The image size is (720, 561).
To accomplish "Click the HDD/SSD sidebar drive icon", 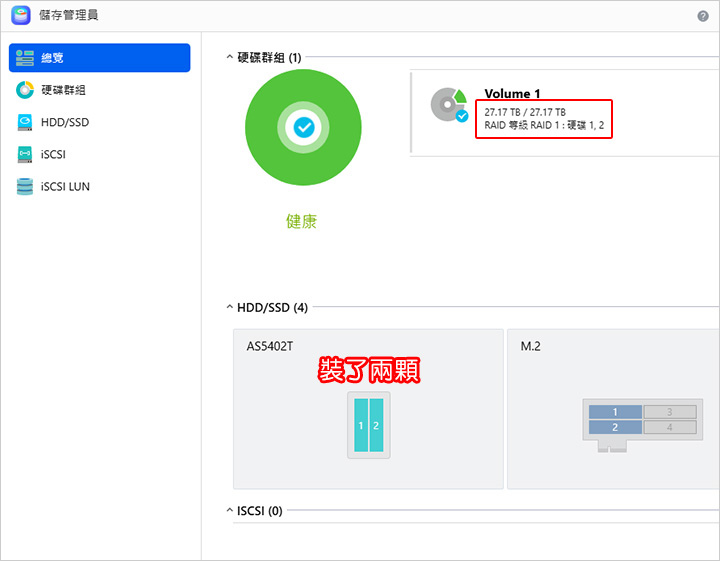I will coord(25,122).
